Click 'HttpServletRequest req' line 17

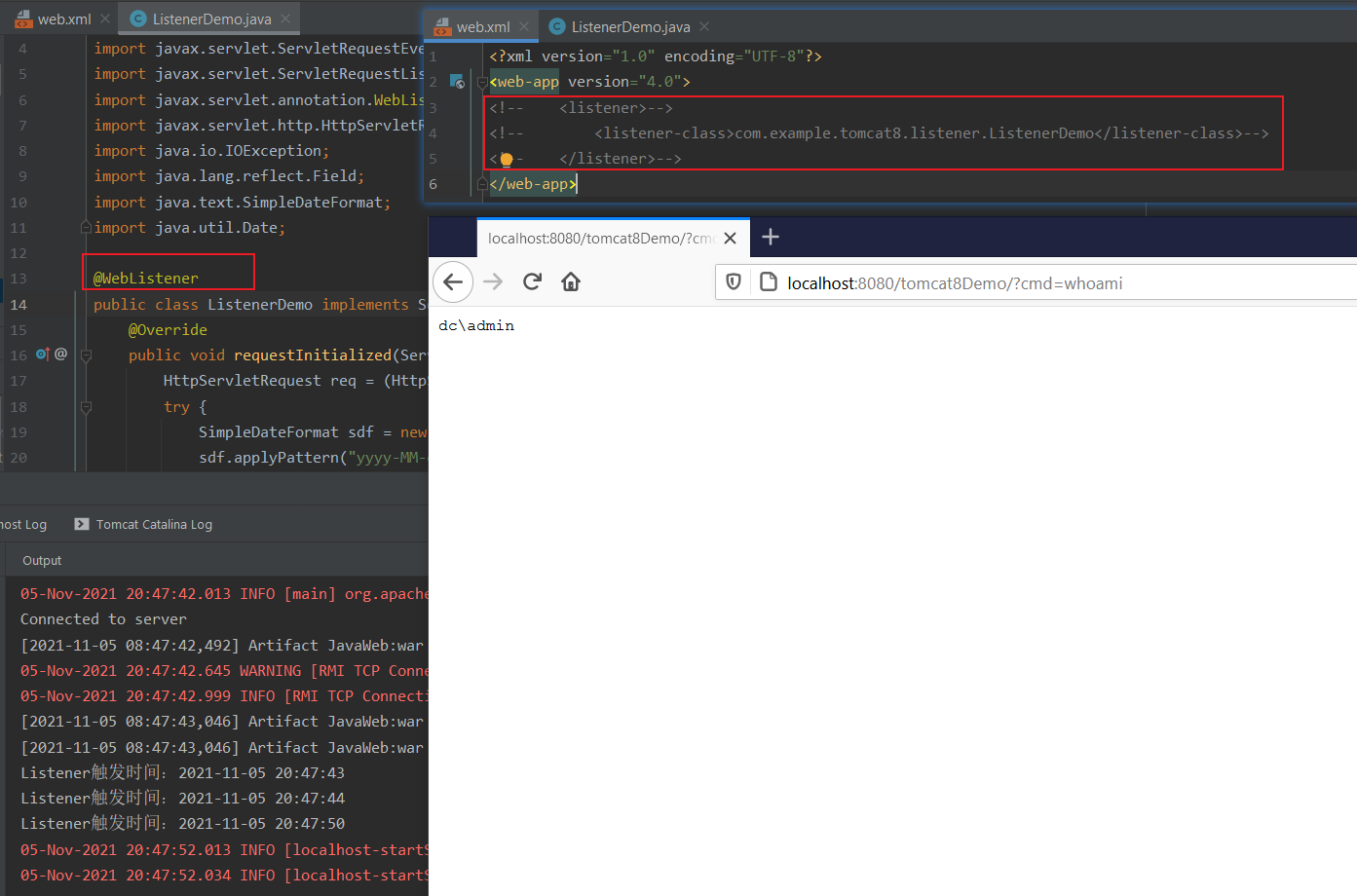(295, 381)
